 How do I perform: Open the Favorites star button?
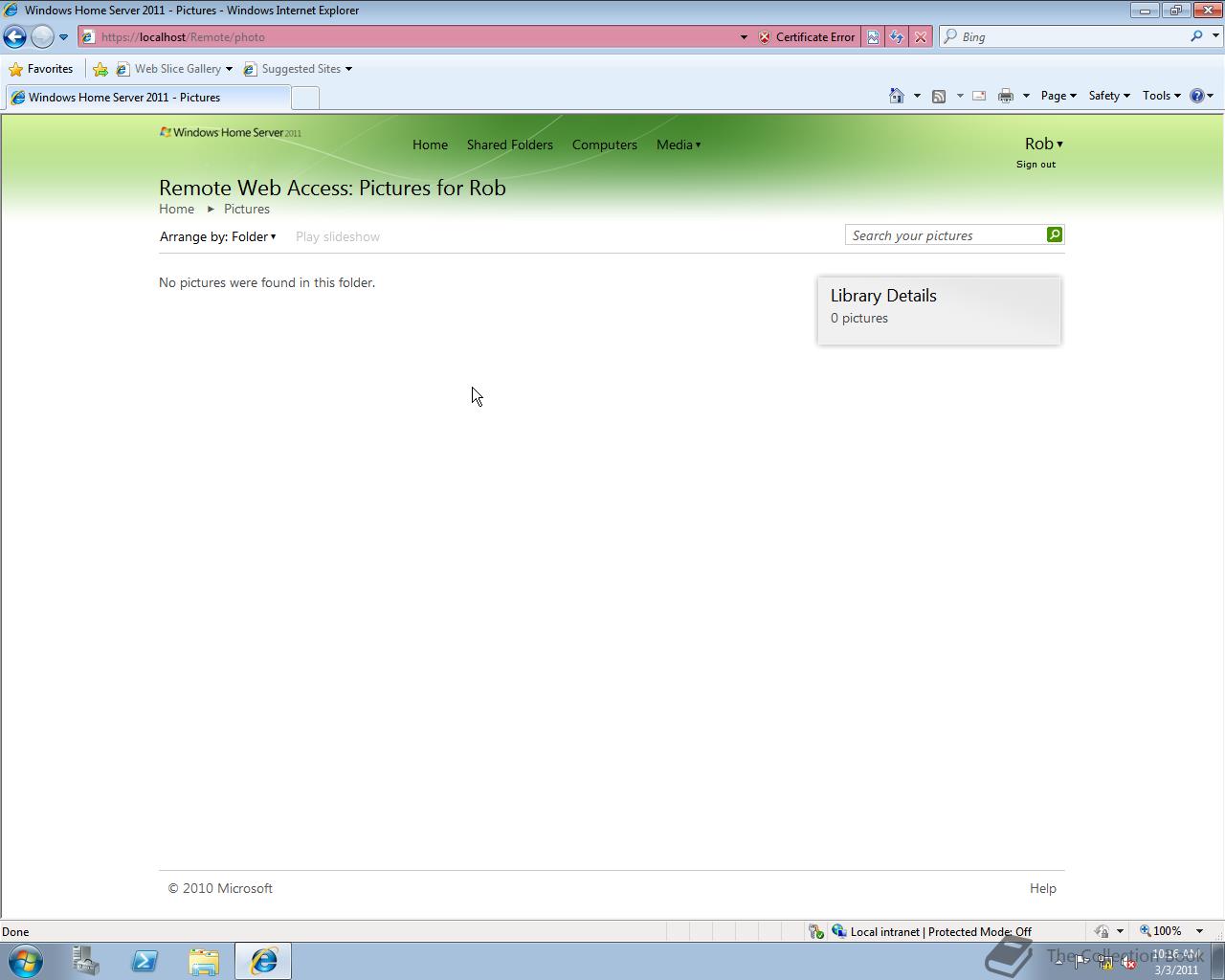point(40,69)
